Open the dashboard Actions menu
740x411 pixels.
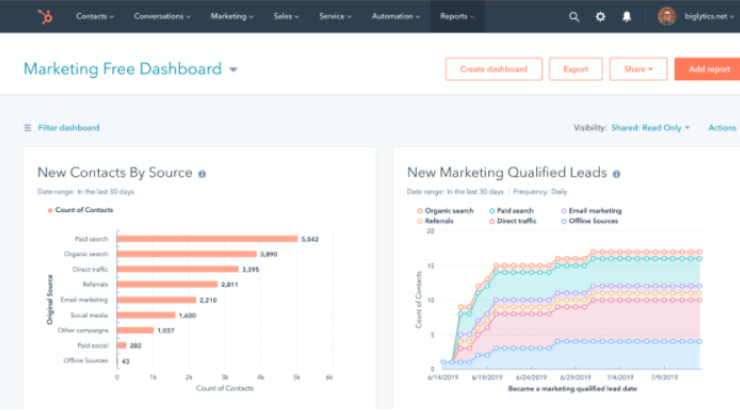pyautogui.click(x=722, y=128)
